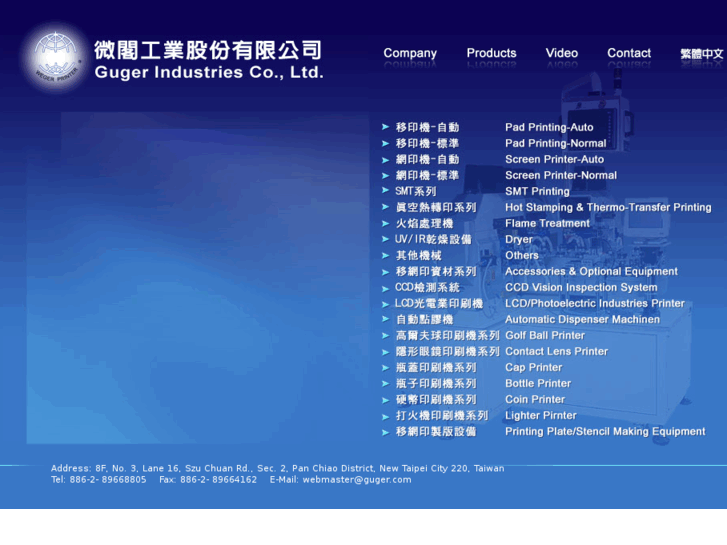727x545 pixels.
Task: Open Flame Treatment category
Action: coord(547,223)
